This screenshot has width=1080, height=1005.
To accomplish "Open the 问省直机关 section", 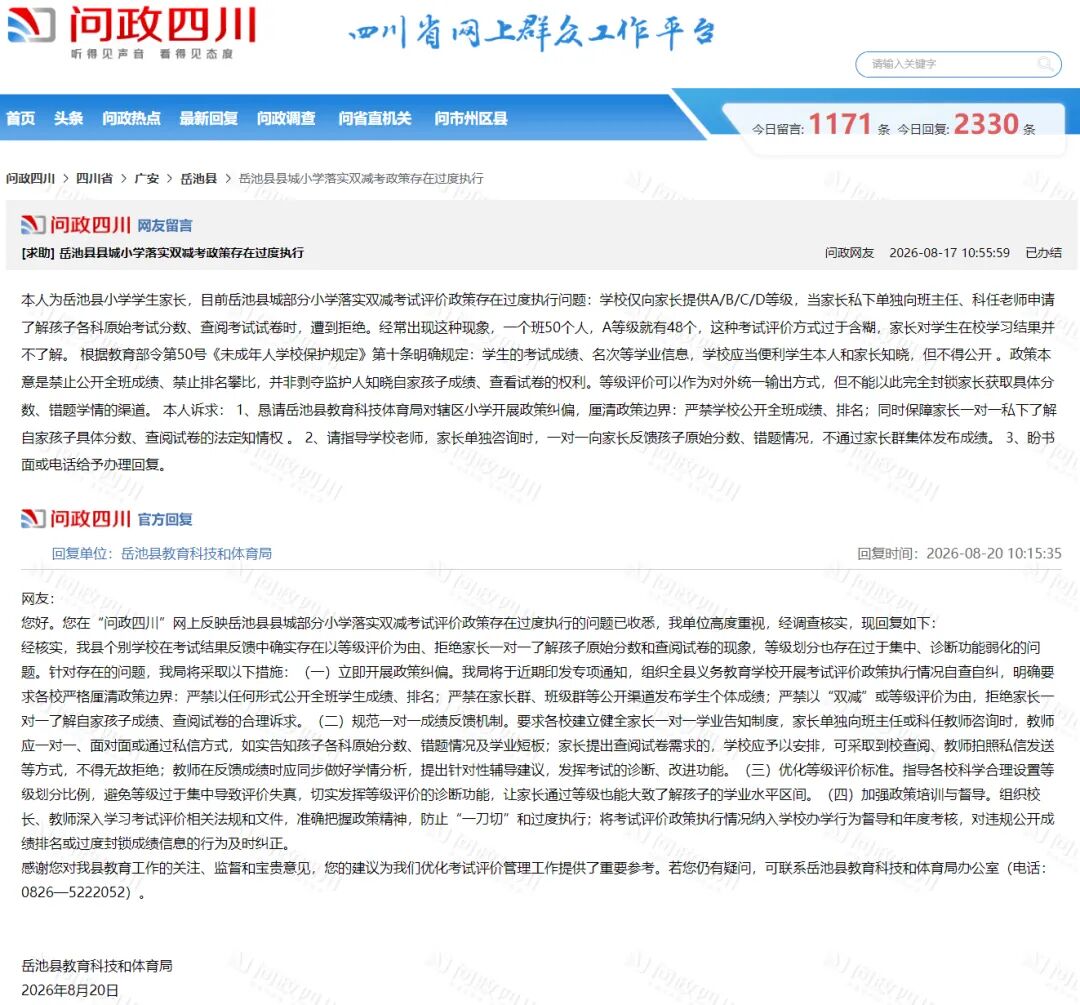I will pyautogui.click(x=375, y=118).
